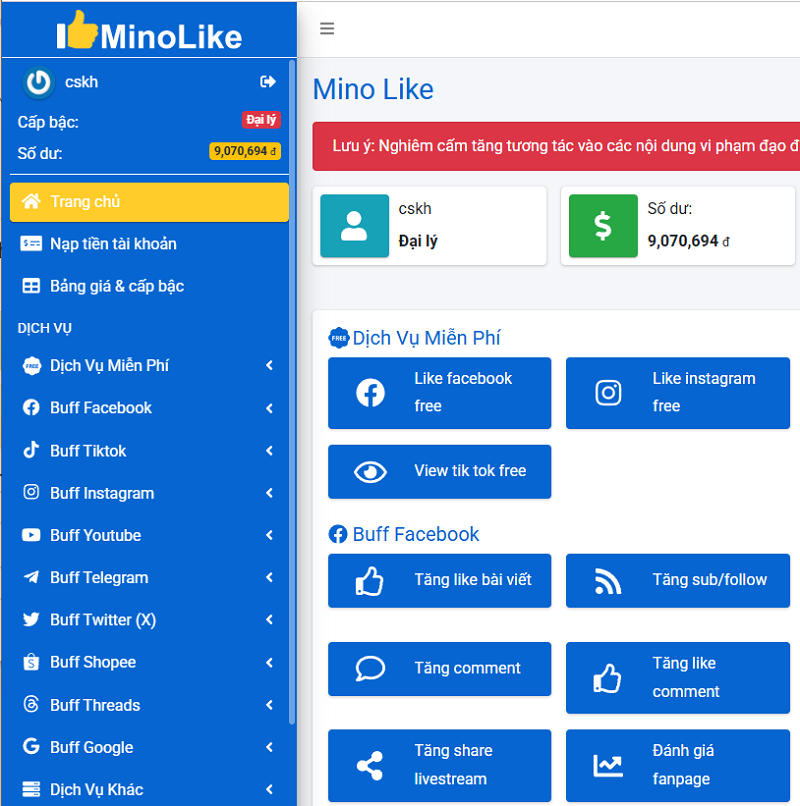The width and height of the screenshot is (800, 806).
Task: Open Like facebook free service button
Action: tap(440, 393)
